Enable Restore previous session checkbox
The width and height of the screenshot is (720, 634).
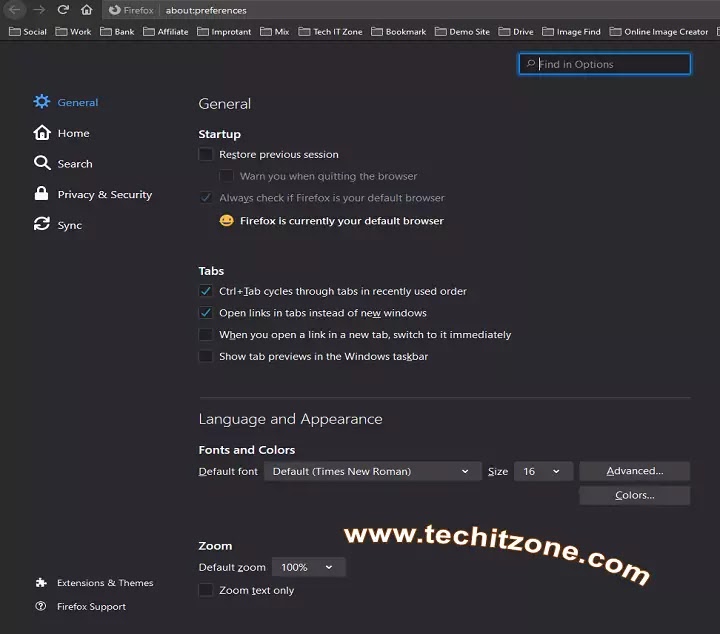(x=205, y=154)
